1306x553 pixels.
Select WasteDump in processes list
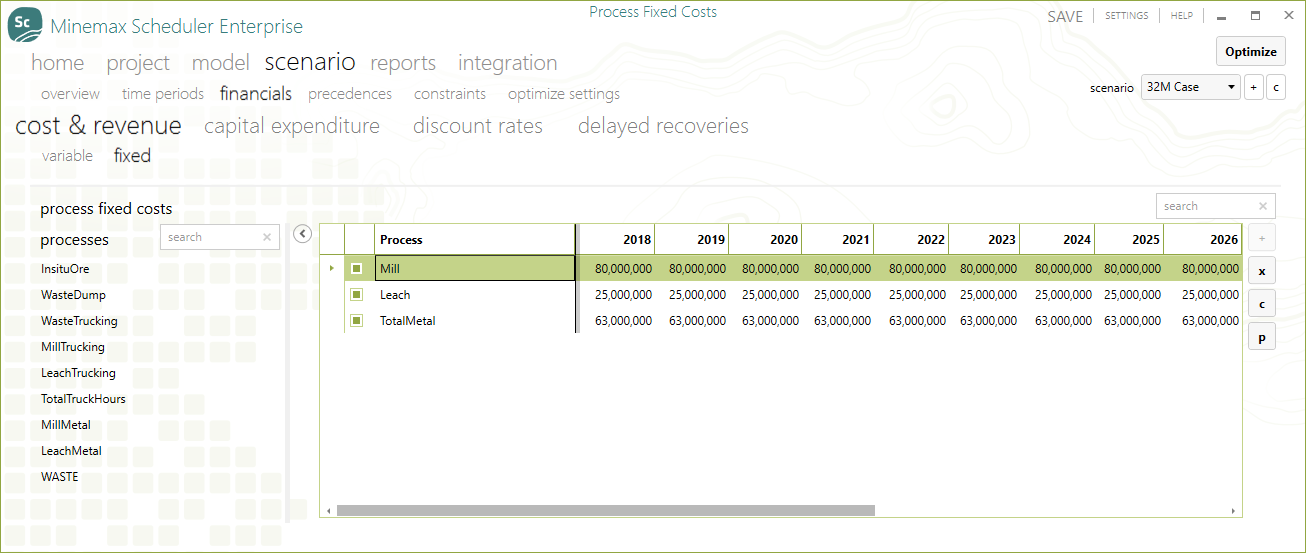click(73, 295)
